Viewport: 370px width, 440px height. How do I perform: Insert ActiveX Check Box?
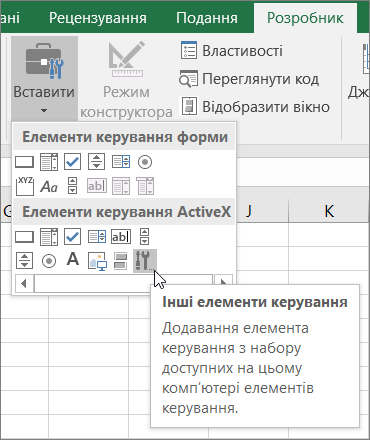coord(73,237)
